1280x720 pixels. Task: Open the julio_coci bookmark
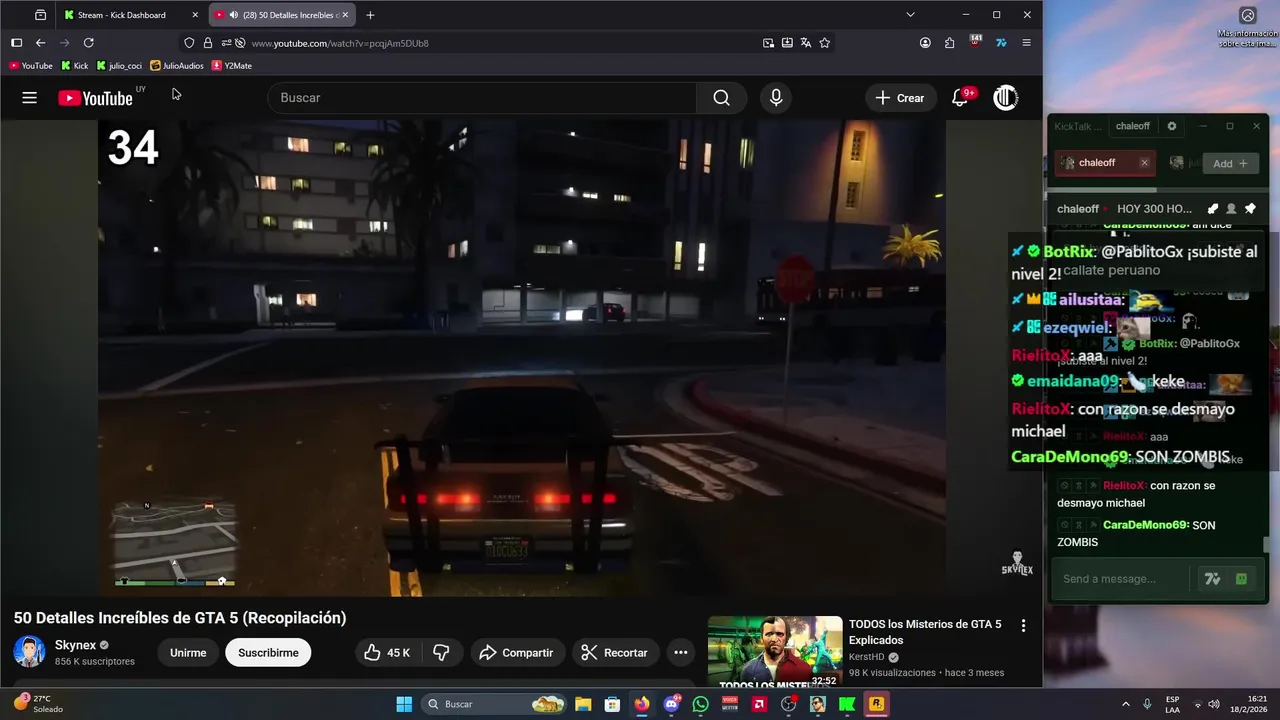point(120,66)
